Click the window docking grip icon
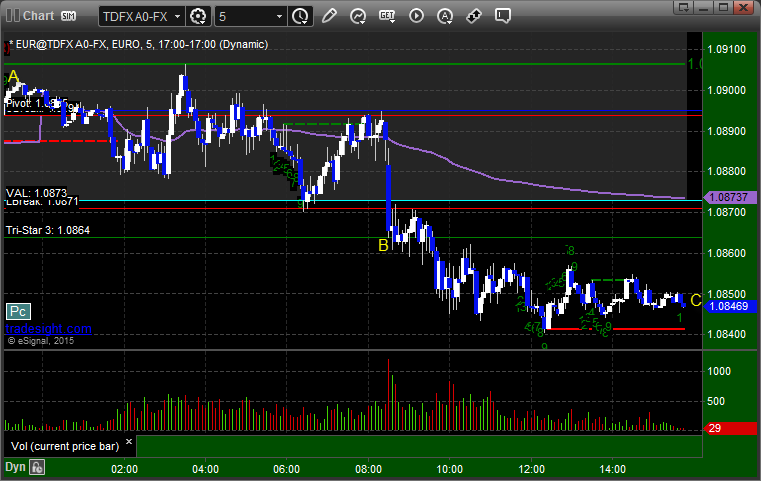761x481 pixels. point(12,16)
